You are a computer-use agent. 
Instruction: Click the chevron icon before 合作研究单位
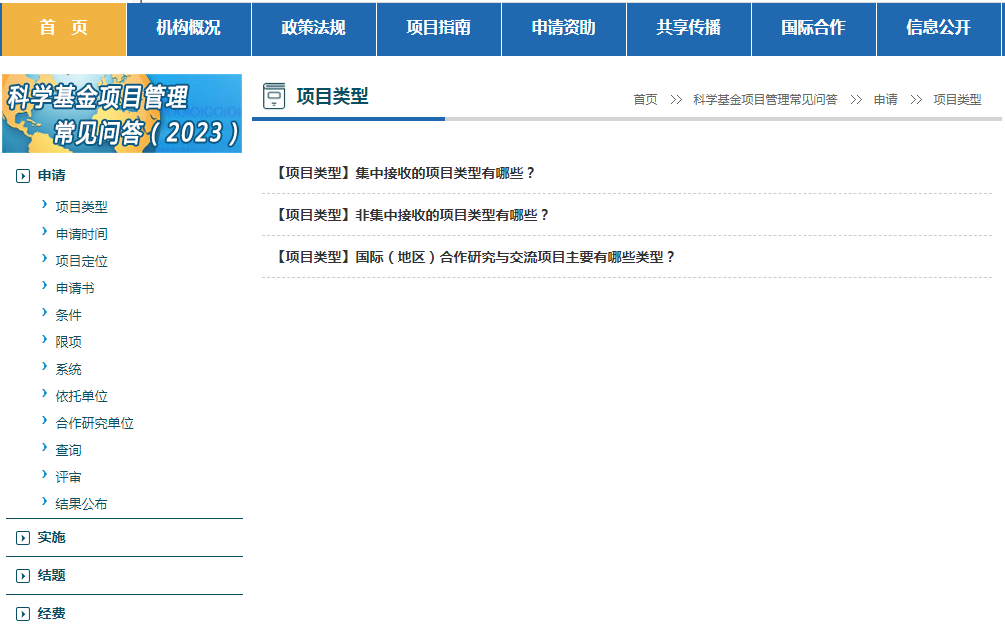tap(44, 422)
